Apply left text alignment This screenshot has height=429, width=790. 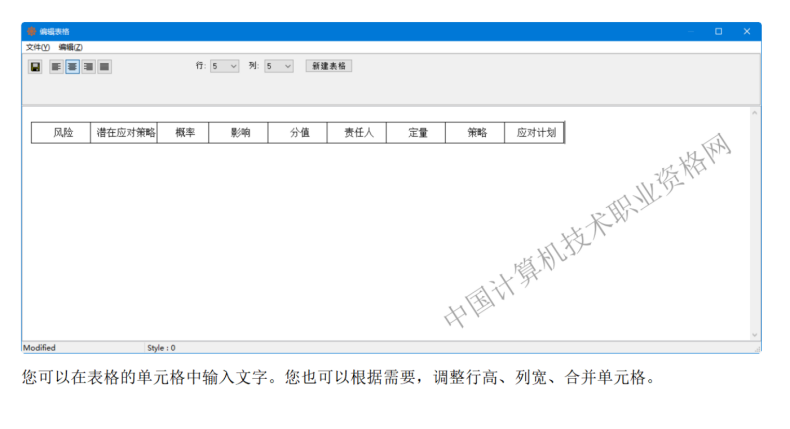click(x=56, y=67)
